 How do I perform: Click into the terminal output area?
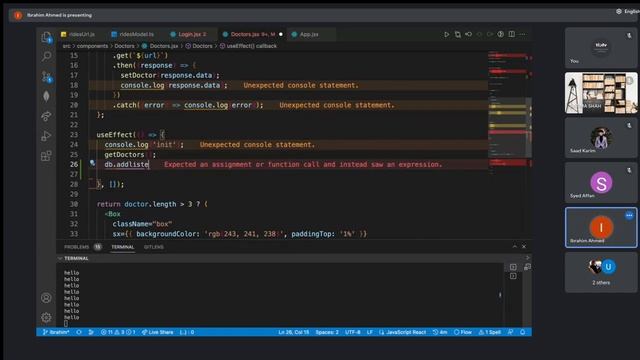(280, 295)
